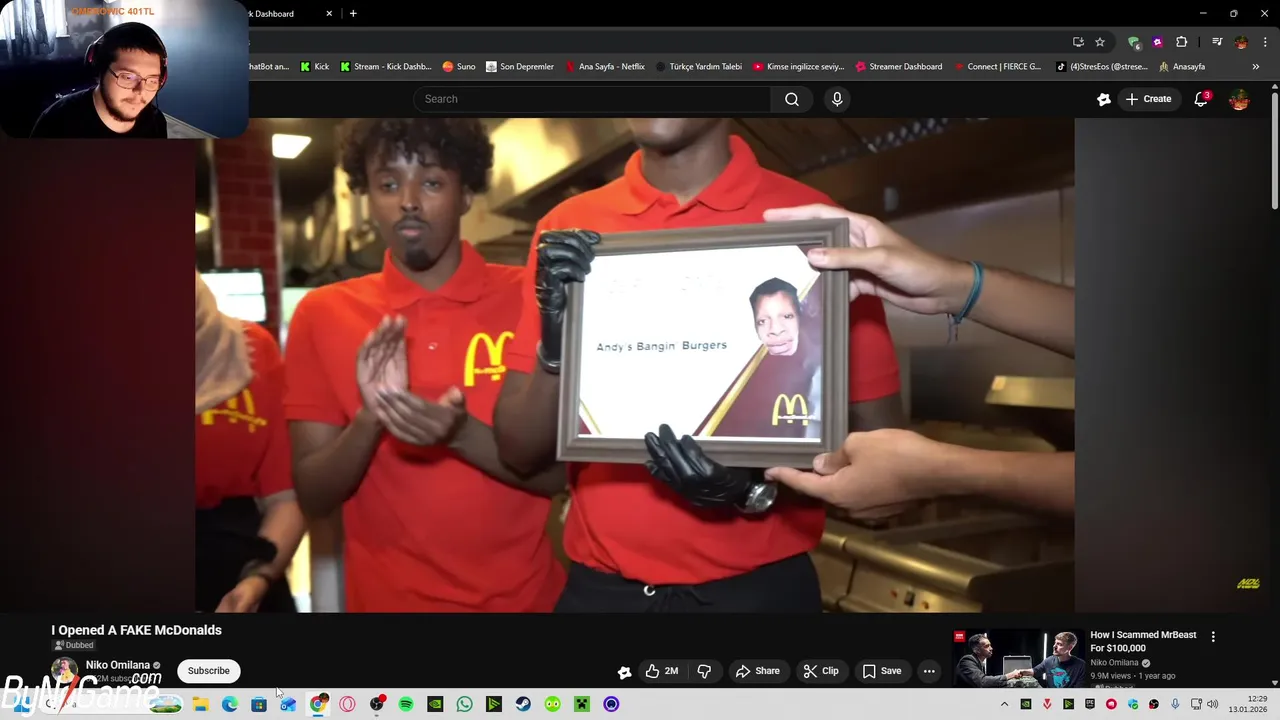Start voice search with microphone icon
This screenshot has height=720, width=1280.
coord(837,99)
